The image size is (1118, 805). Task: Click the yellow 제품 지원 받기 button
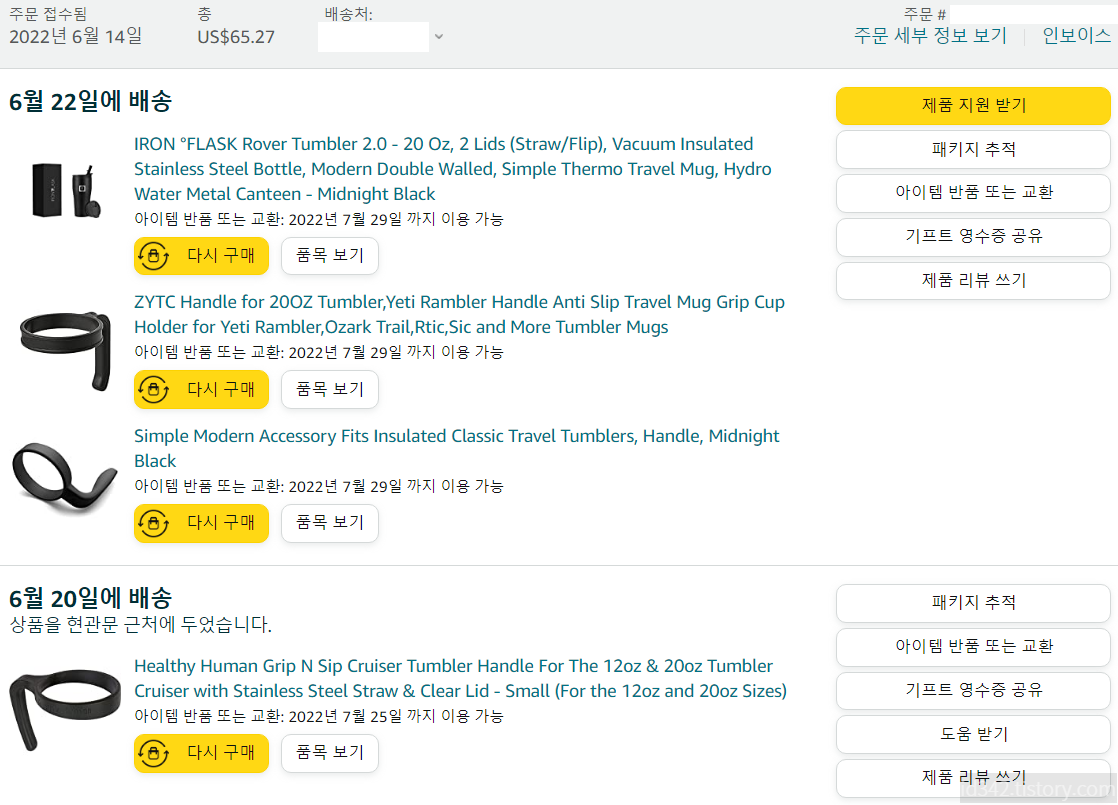click(x=973, y=106)
